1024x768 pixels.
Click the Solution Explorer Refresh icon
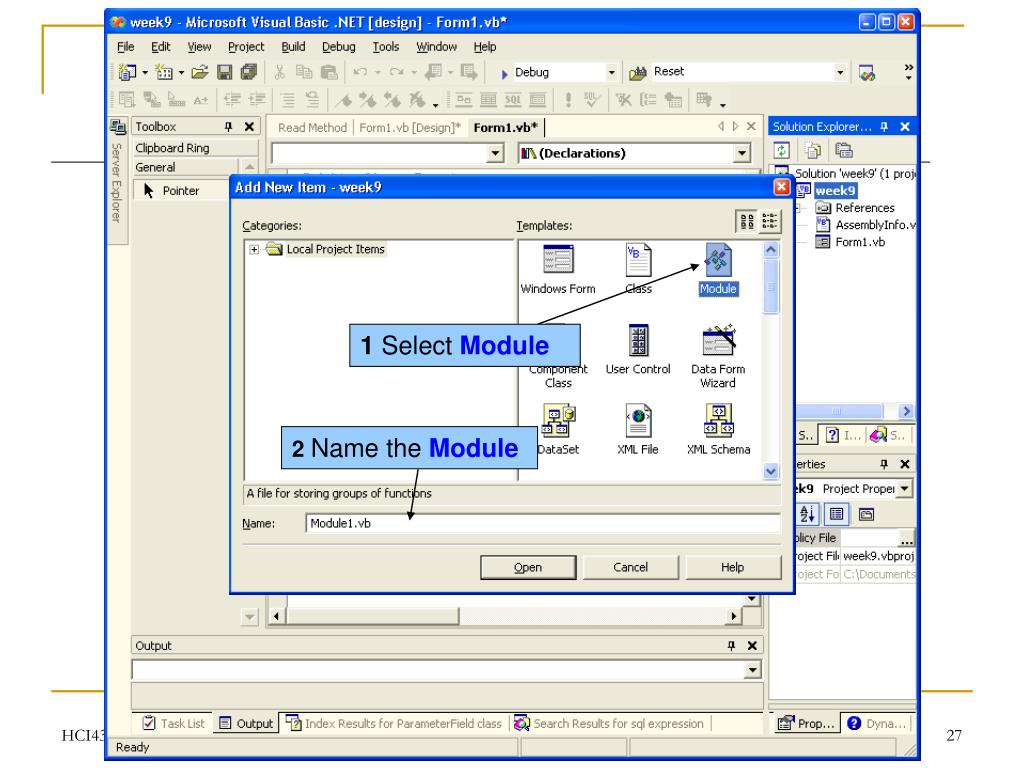coord(782,151)
